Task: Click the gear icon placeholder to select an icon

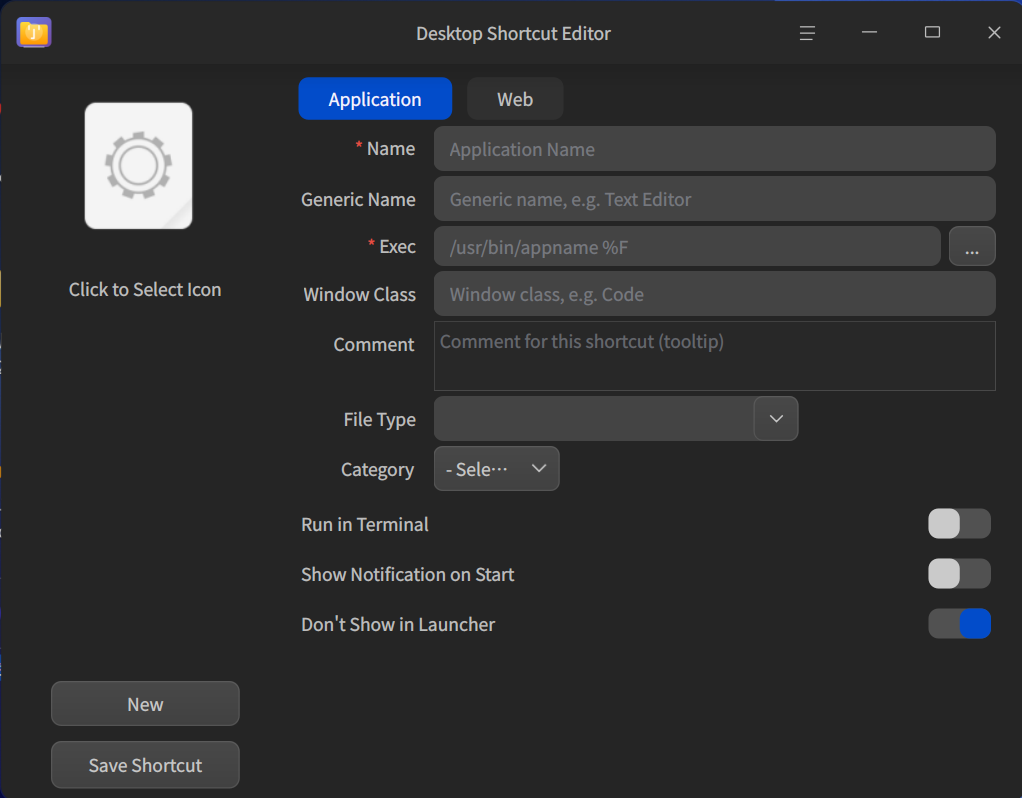Action: click(138, 166)
